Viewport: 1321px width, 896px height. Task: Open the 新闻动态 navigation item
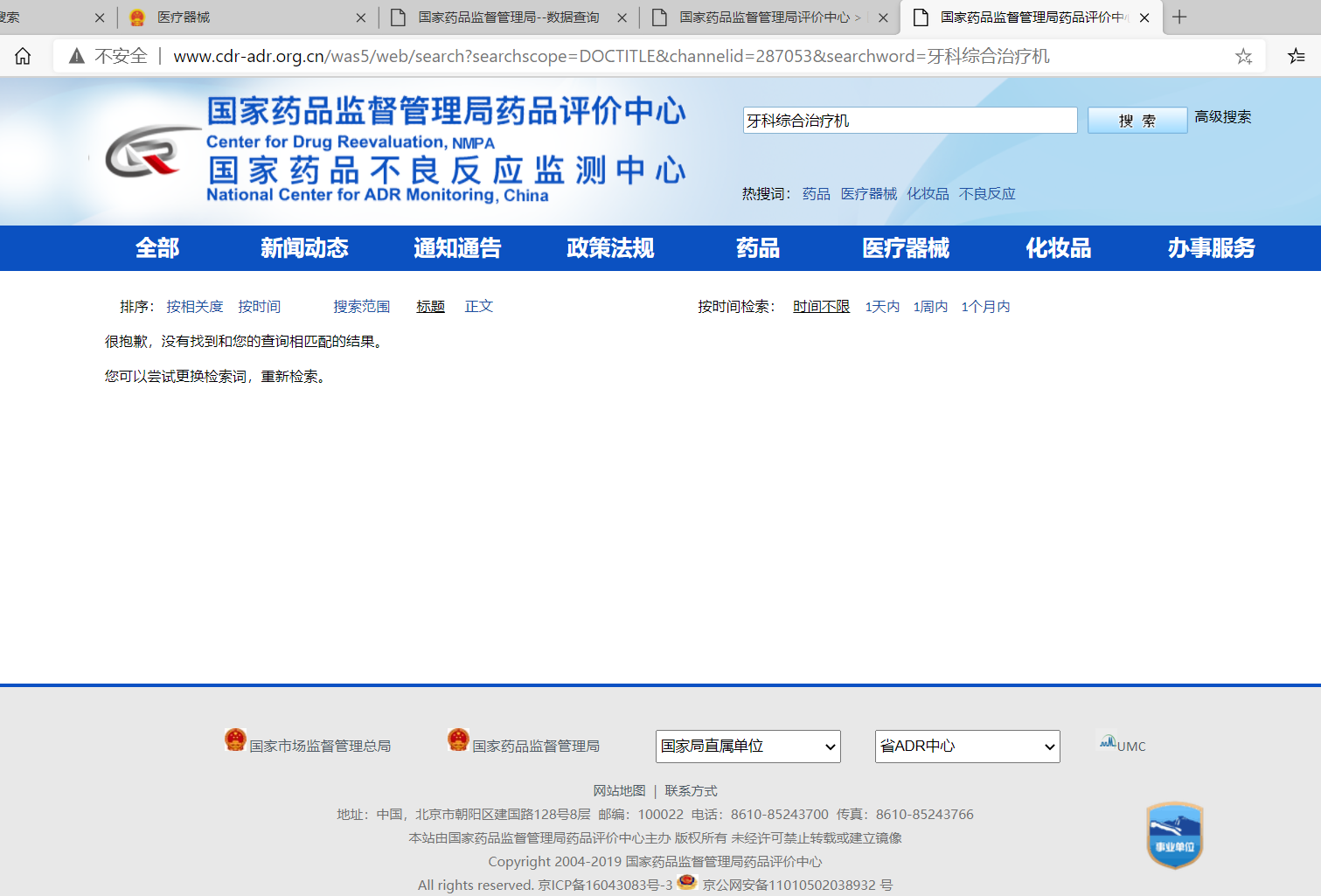[304, 248]
